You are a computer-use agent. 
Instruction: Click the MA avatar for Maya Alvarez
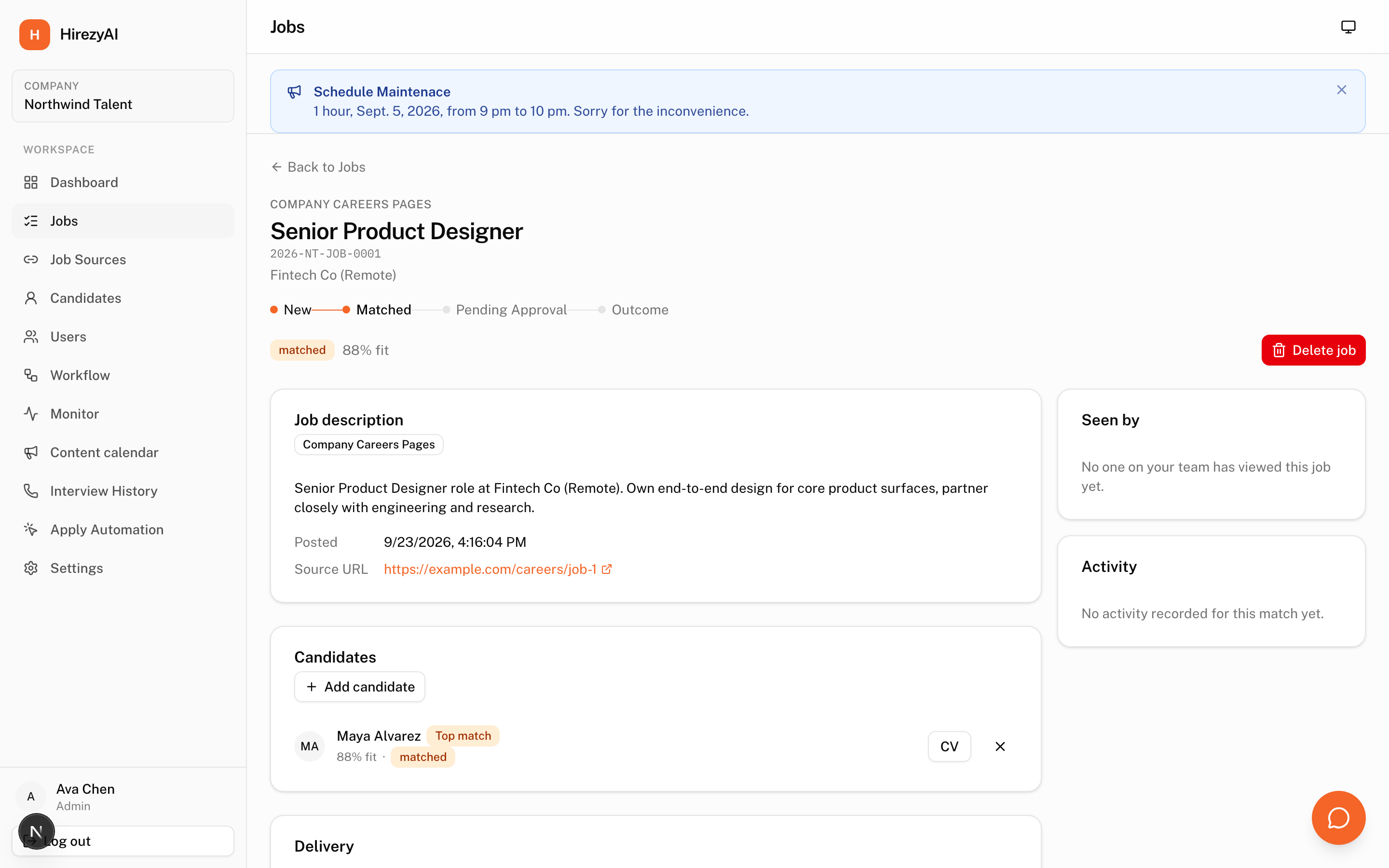point(309,746)
